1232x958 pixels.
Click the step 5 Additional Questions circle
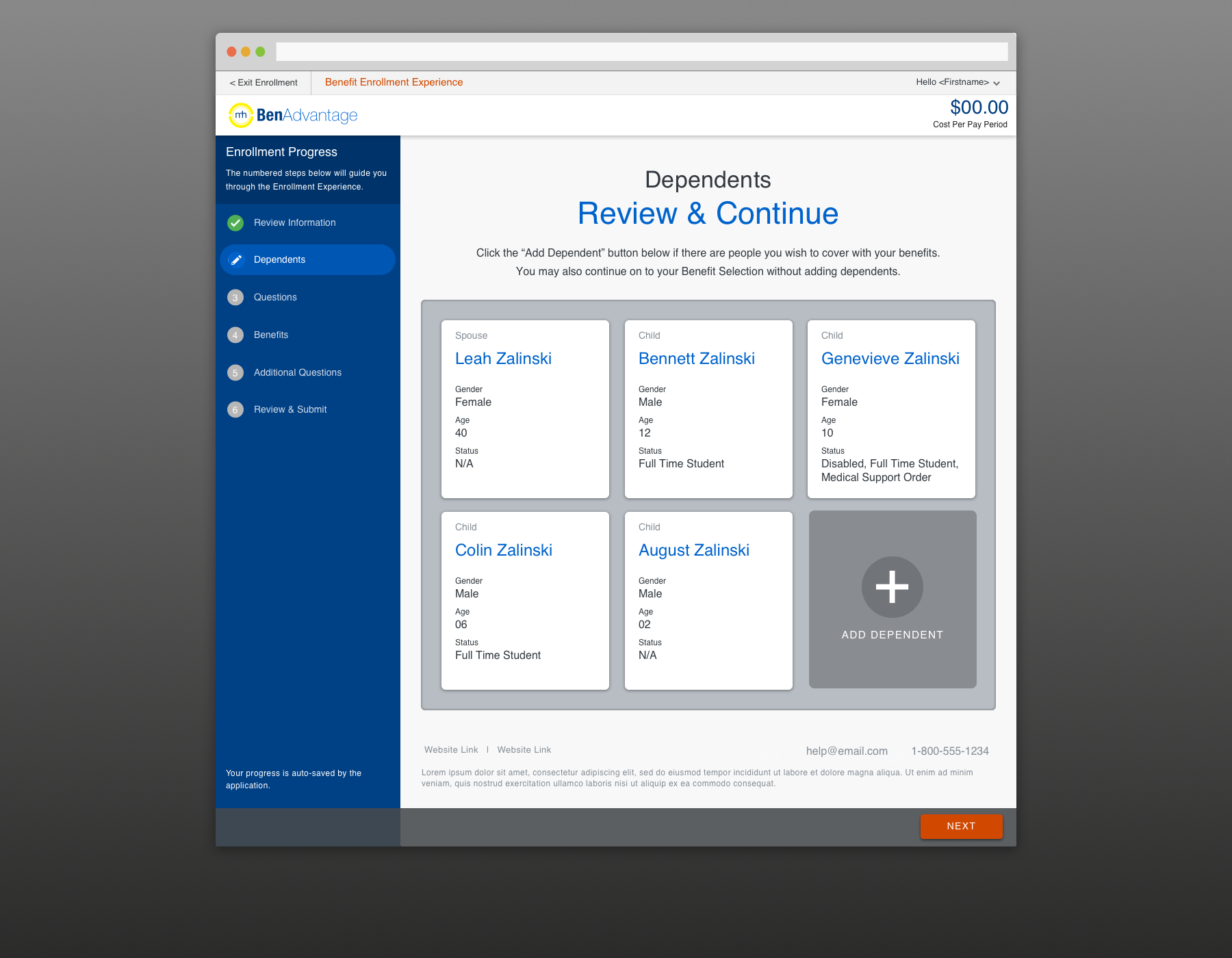235,373
